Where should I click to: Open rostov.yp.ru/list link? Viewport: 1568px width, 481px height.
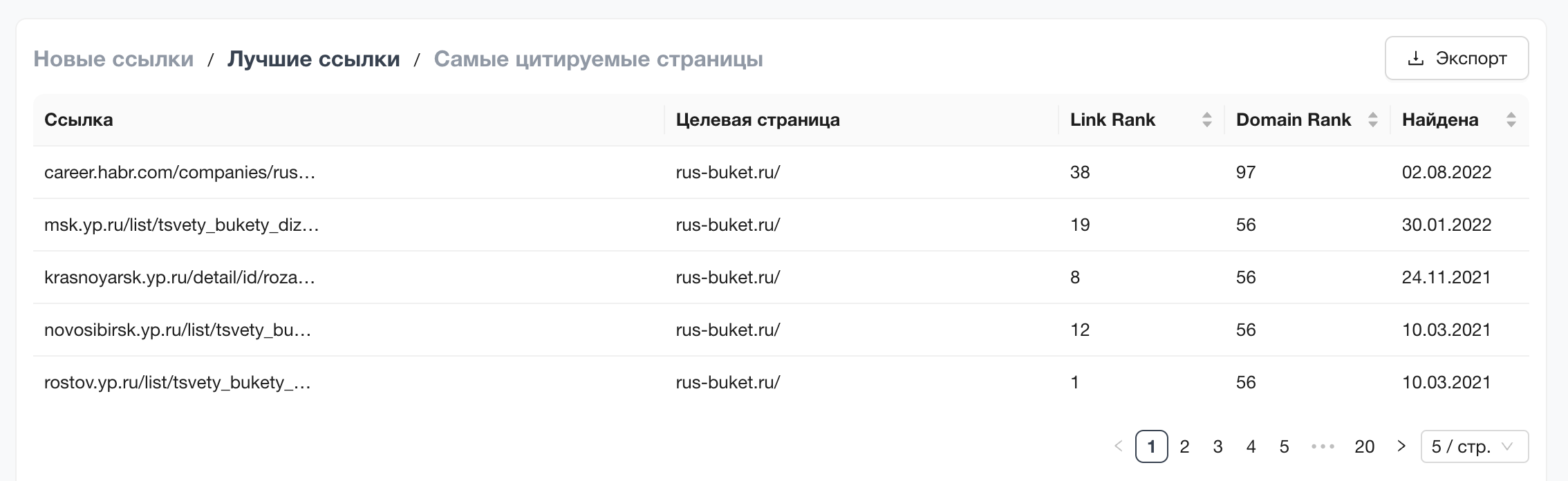(177, 382)
